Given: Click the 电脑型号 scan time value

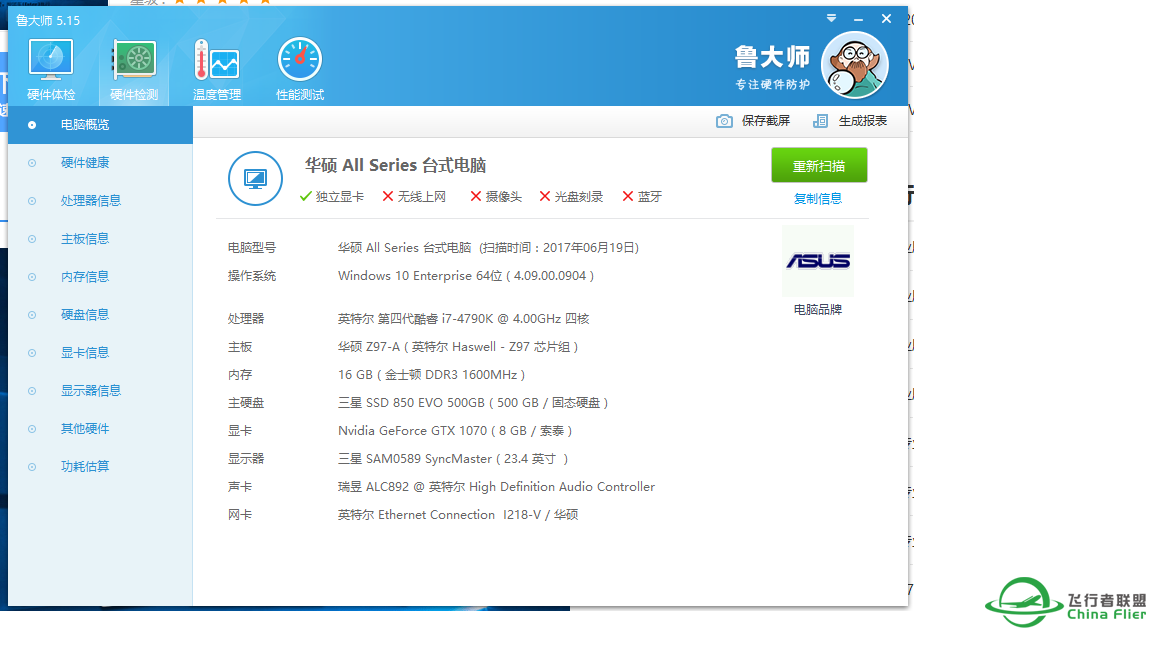Looking at the screenshot, I should (x=489, y=248).
